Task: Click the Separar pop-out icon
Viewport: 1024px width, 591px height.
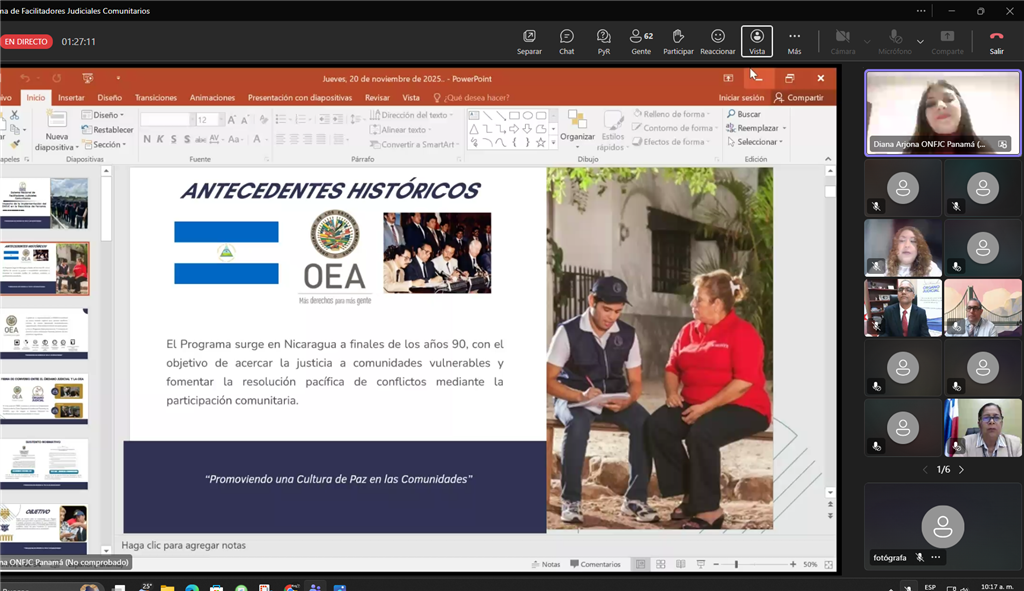Action: (529, 41)
